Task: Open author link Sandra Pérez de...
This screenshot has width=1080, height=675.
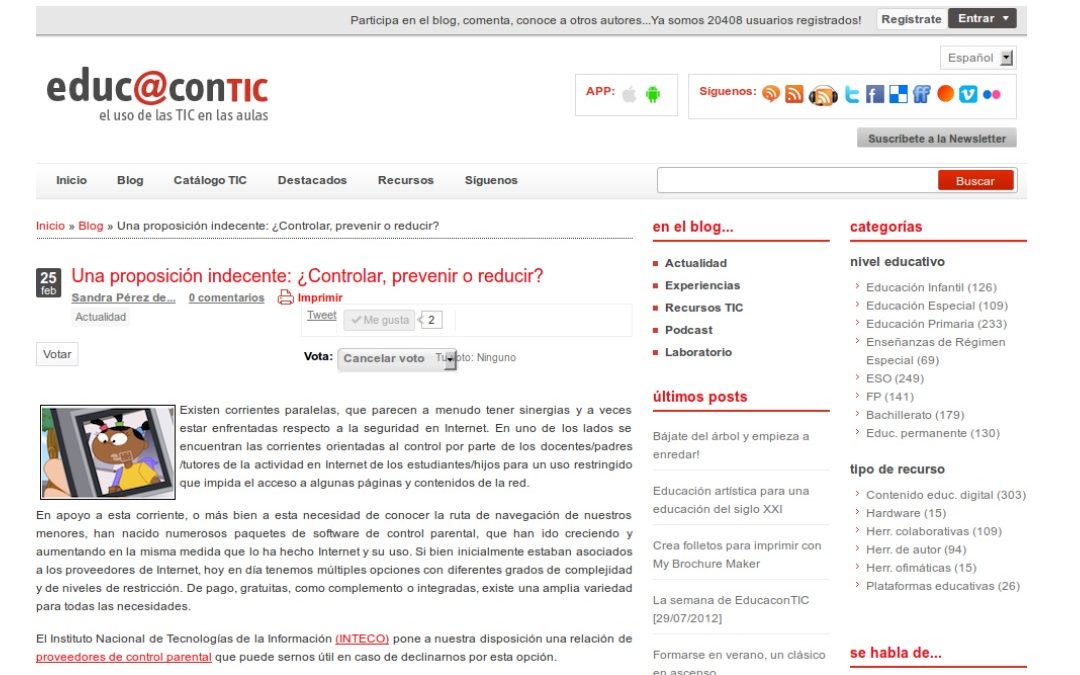Action: (x=123, y=298)
